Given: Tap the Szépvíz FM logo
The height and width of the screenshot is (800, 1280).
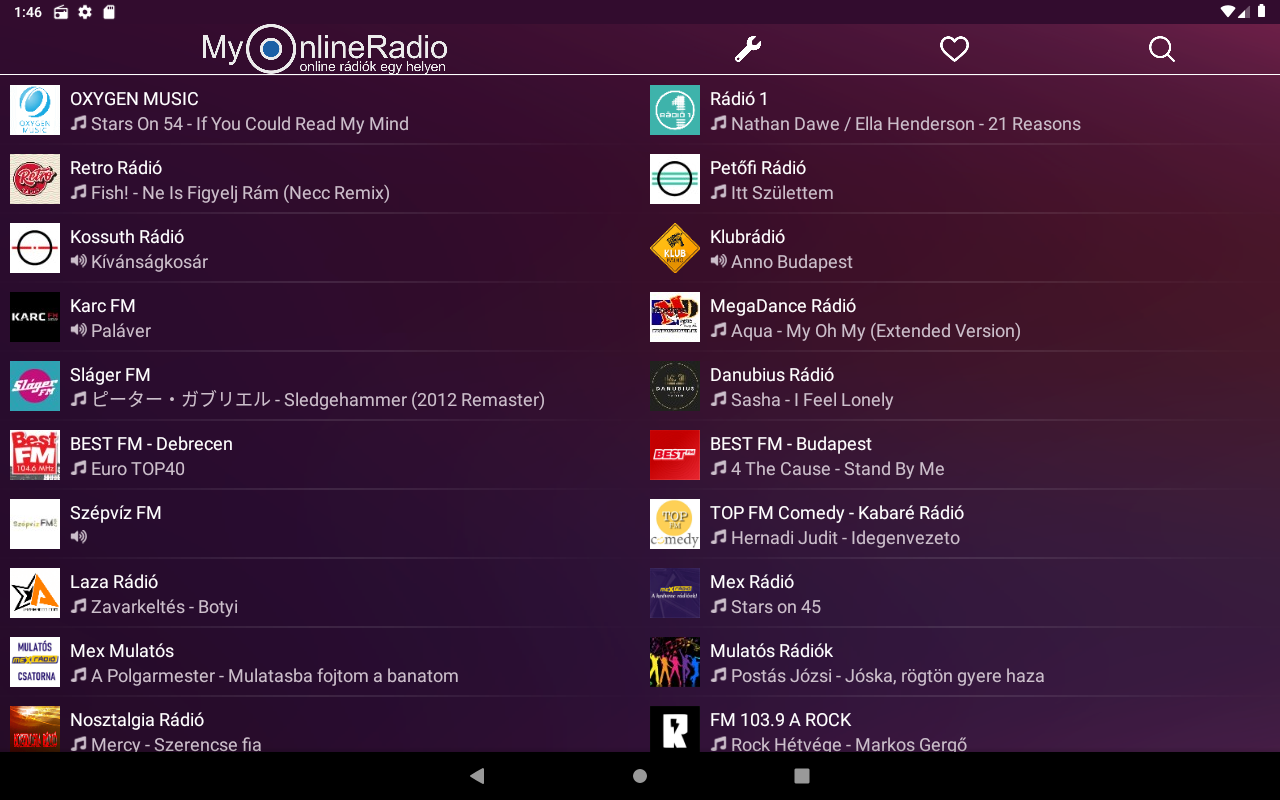Looking at the screenshot, I should click(x=35, y=524).
